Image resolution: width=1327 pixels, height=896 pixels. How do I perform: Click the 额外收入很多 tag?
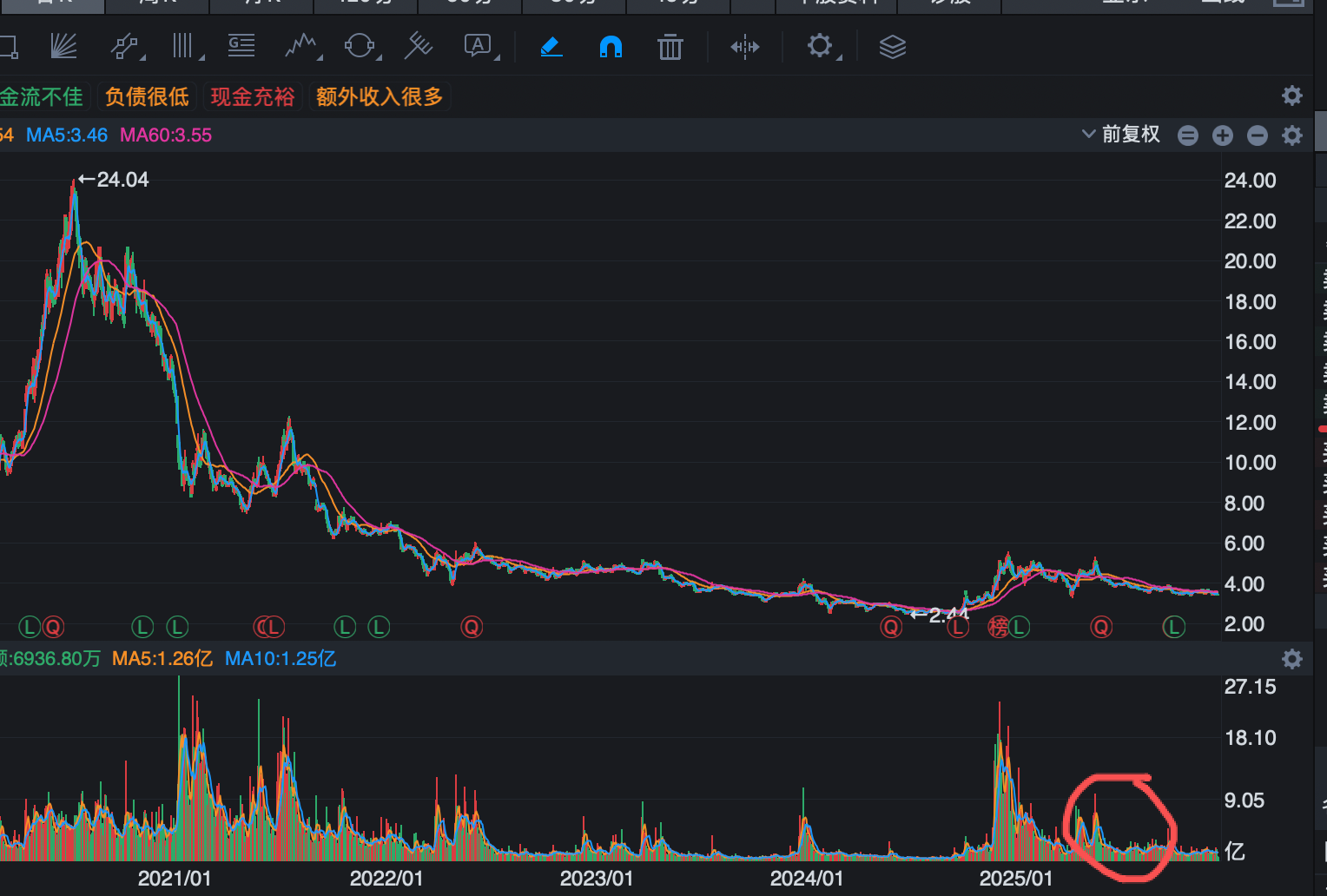pos(380,96)
